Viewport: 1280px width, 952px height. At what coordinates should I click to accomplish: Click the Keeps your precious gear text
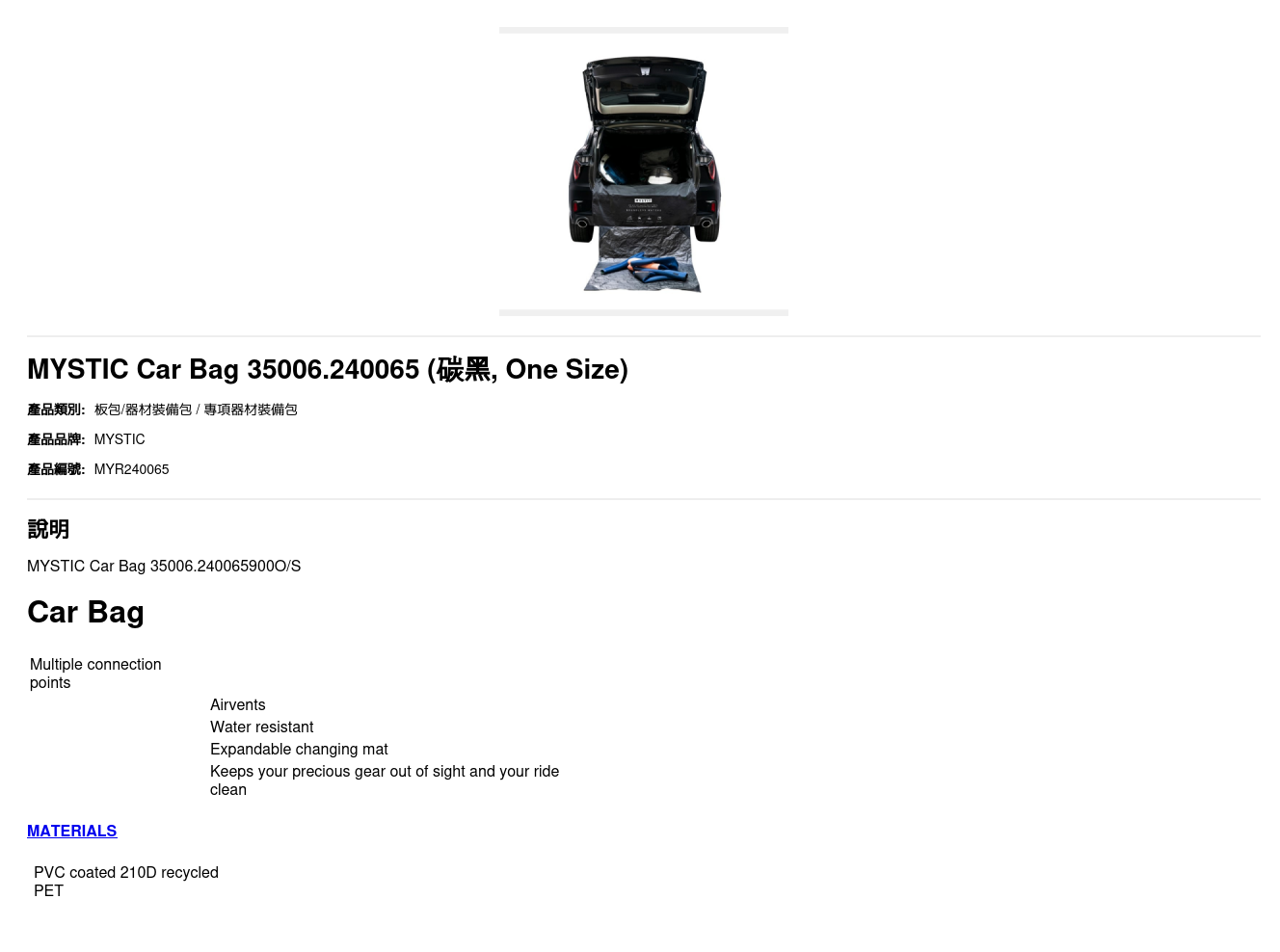[x=385, y=780]
